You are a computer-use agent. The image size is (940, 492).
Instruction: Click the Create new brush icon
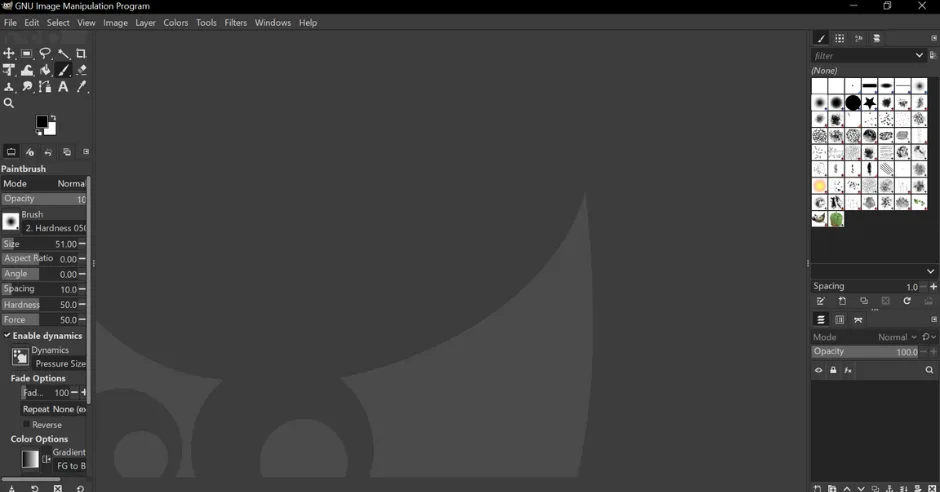[842, 301]
